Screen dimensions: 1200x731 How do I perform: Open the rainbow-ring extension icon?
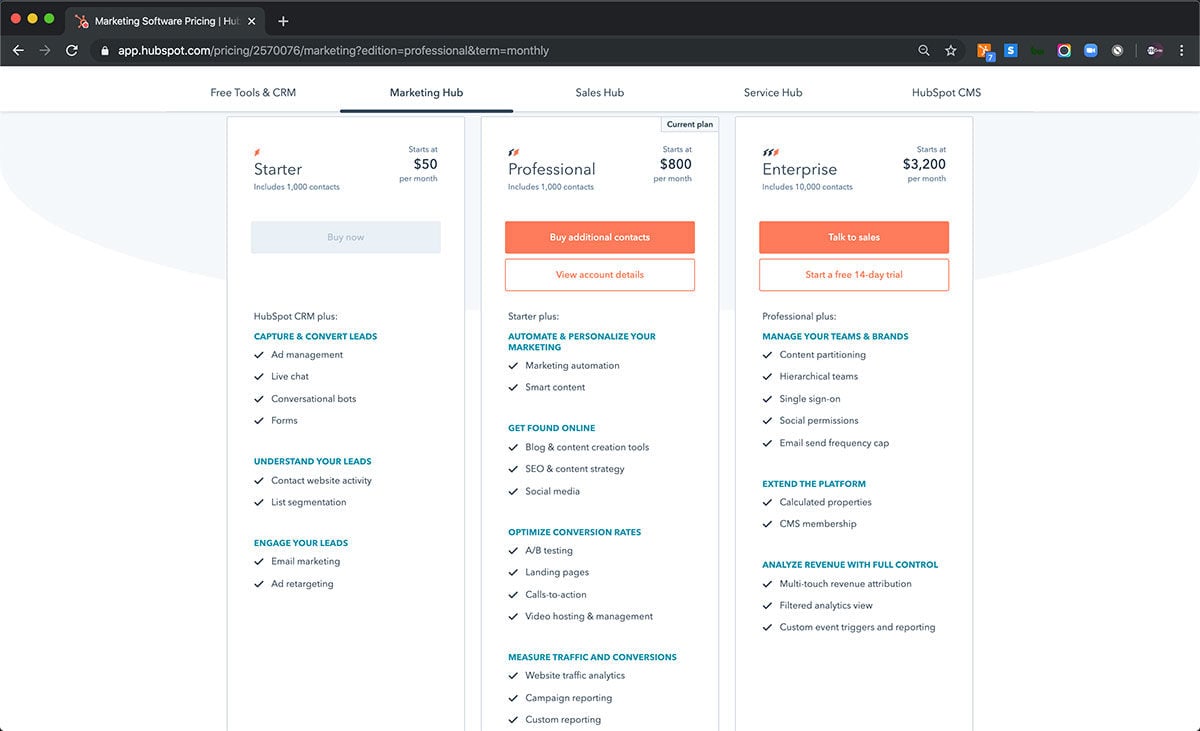(1064, 50)
